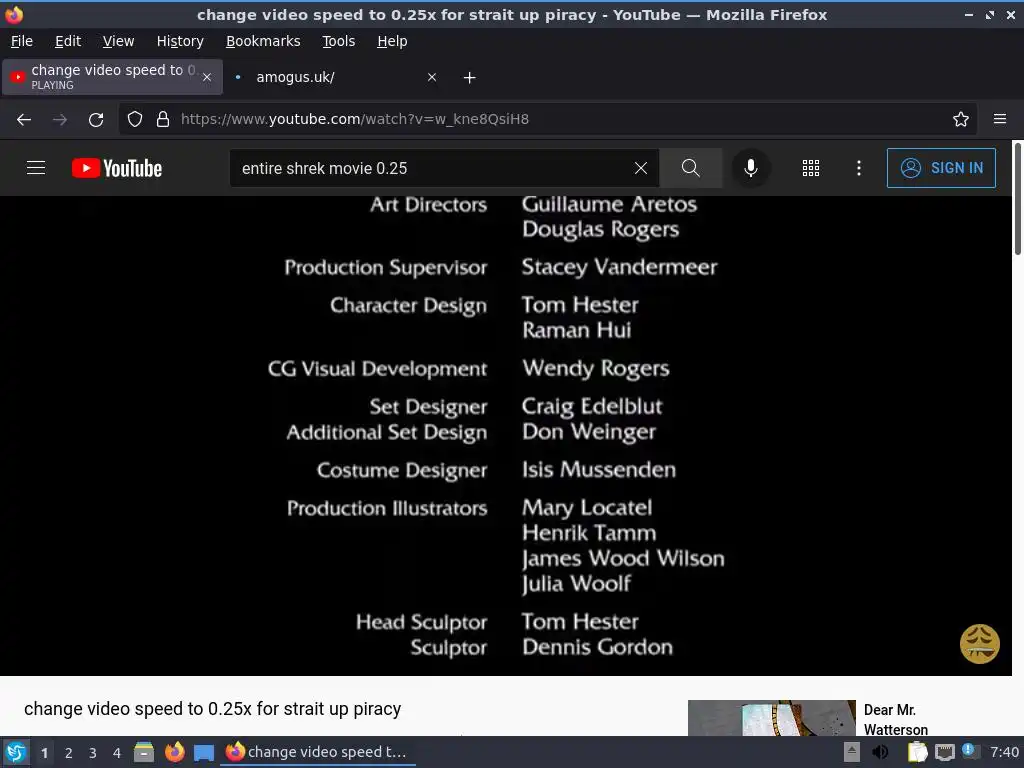Image resolution: width=1024 pixels, height=768 pixels.
Task: Click the SIGN IN button
Action: click(940, 168)
